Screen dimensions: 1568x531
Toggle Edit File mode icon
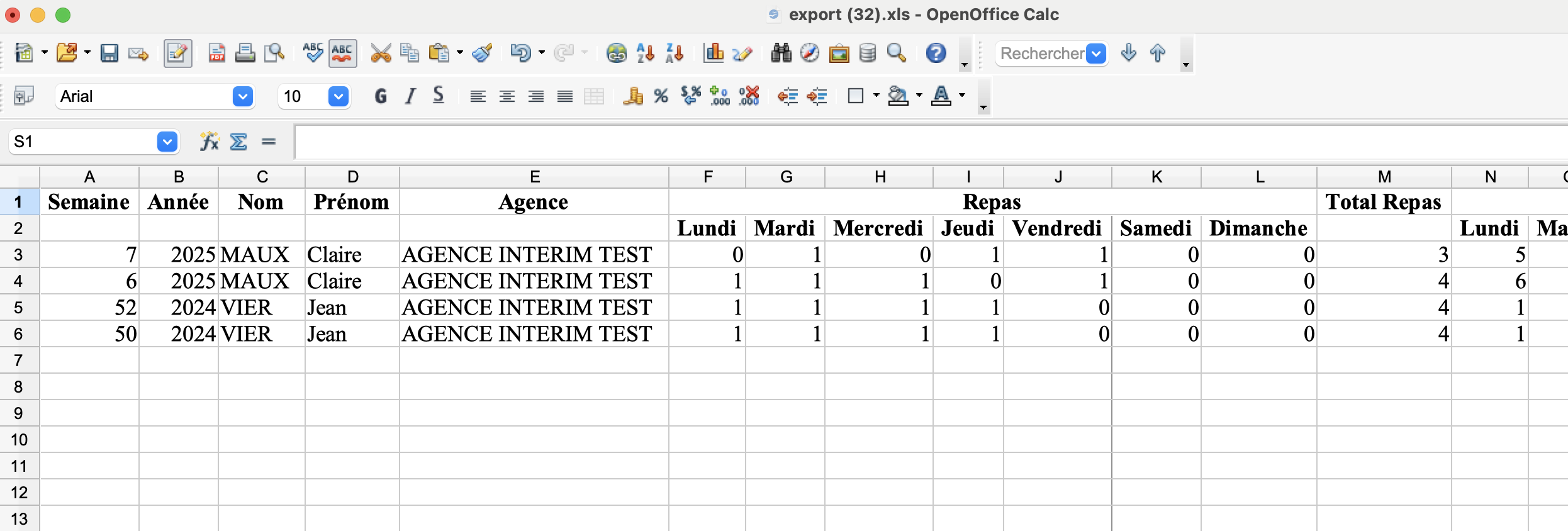[x=178, y=53]
